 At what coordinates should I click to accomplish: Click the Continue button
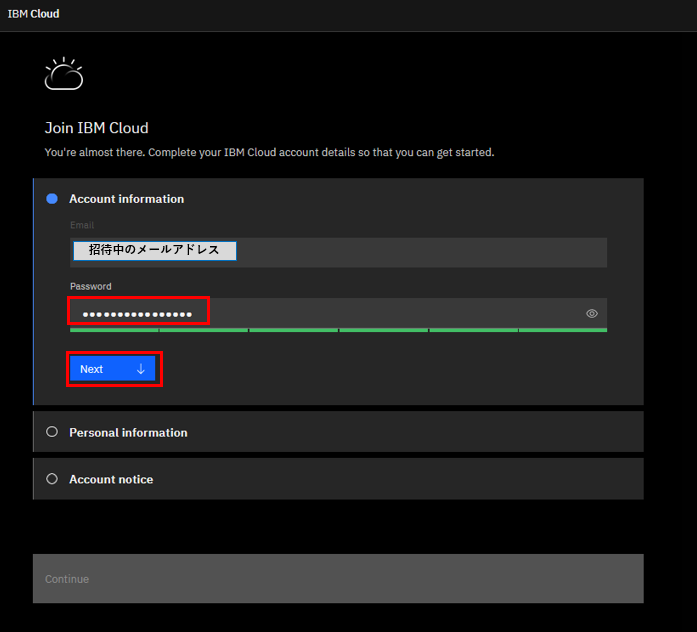338,579
